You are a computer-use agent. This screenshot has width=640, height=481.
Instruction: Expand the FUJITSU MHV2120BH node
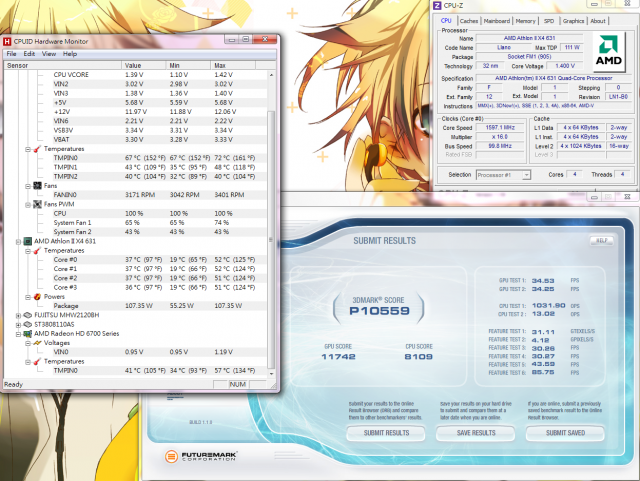[18, 316]
